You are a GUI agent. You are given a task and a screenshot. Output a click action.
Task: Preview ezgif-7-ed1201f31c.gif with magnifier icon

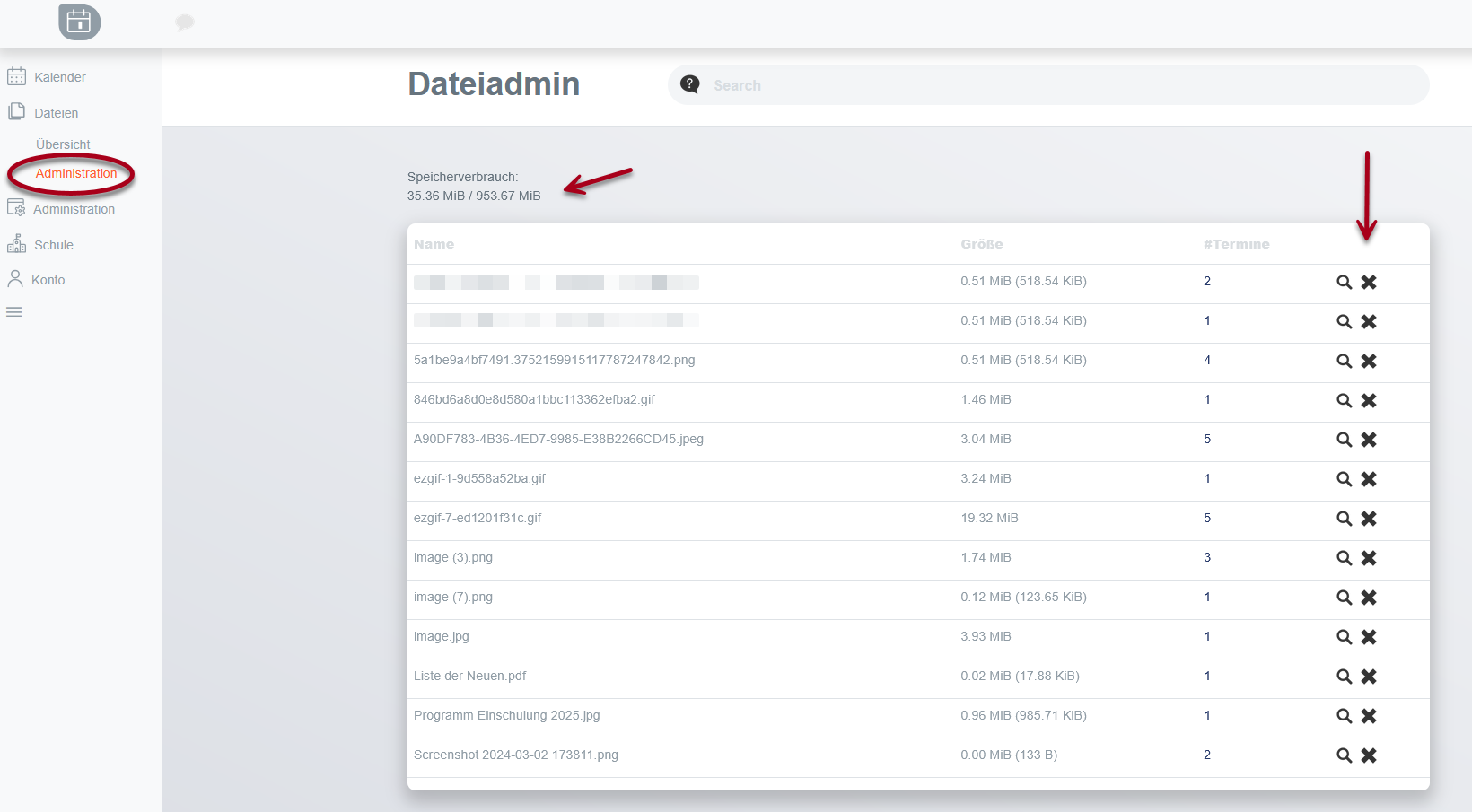1344,519
